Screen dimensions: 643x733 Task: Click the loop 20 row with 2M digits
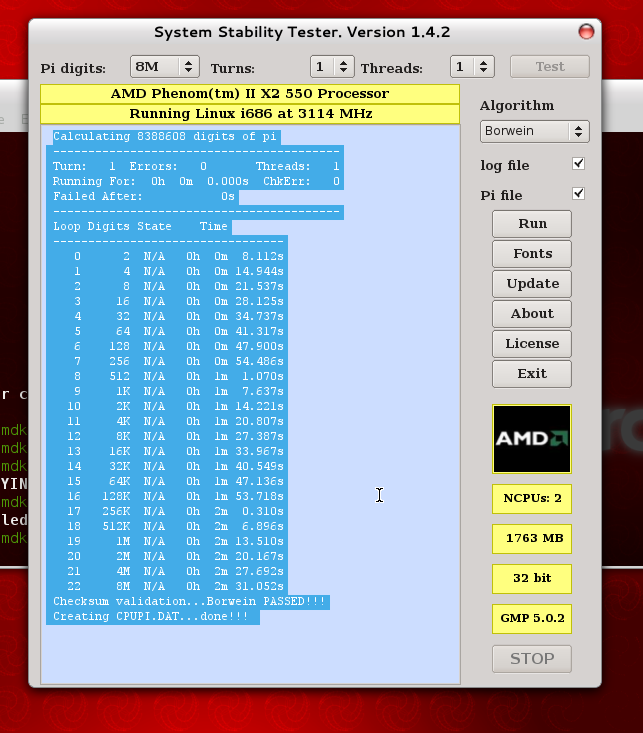(167, 556)
